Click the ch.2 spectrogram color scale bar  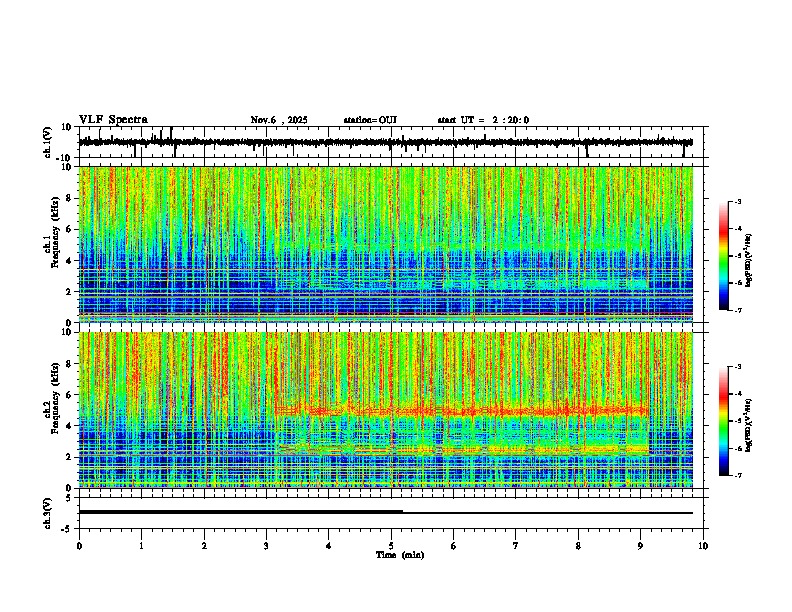tap(723, 421)
